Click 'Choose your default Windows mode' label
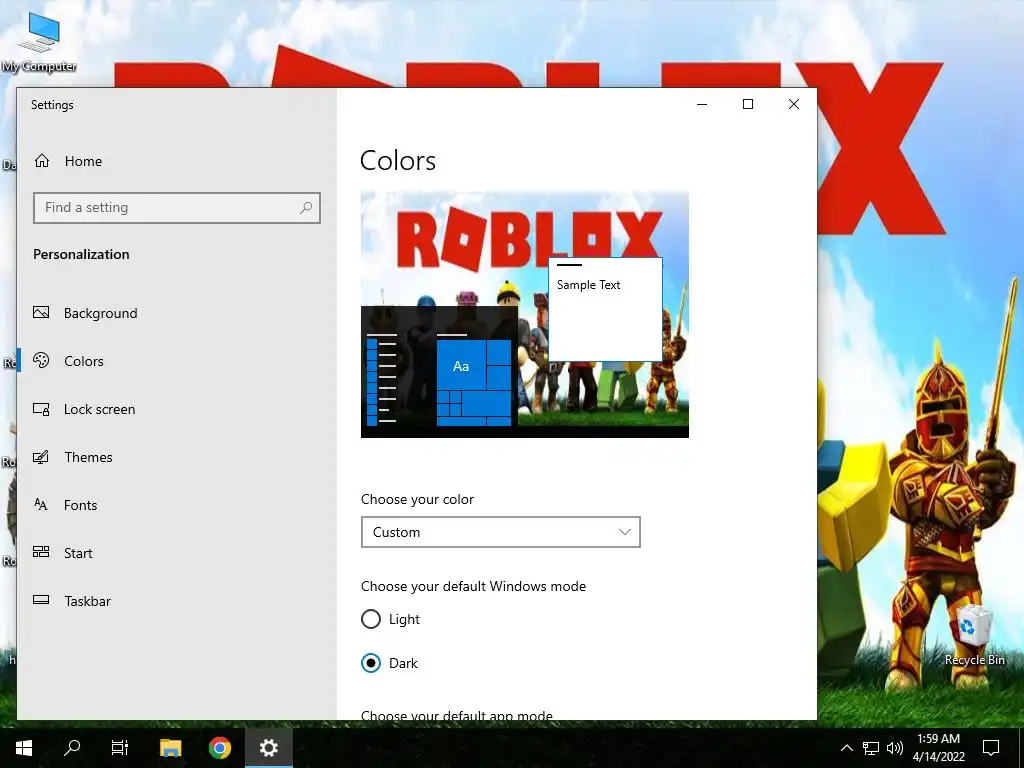 tap(473, 586)
